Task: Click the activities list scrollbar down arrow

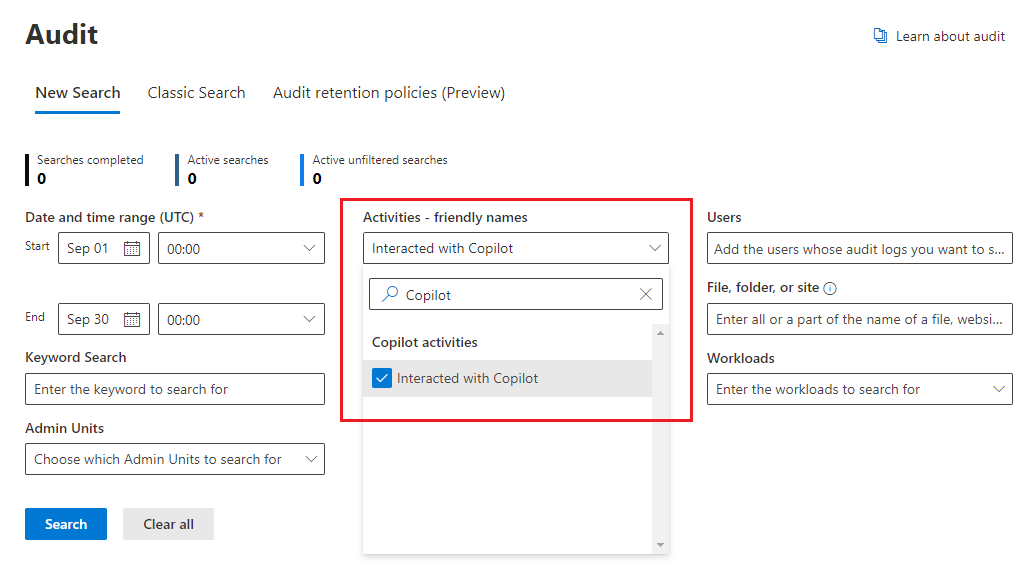Action: click(x=660, y=545)
